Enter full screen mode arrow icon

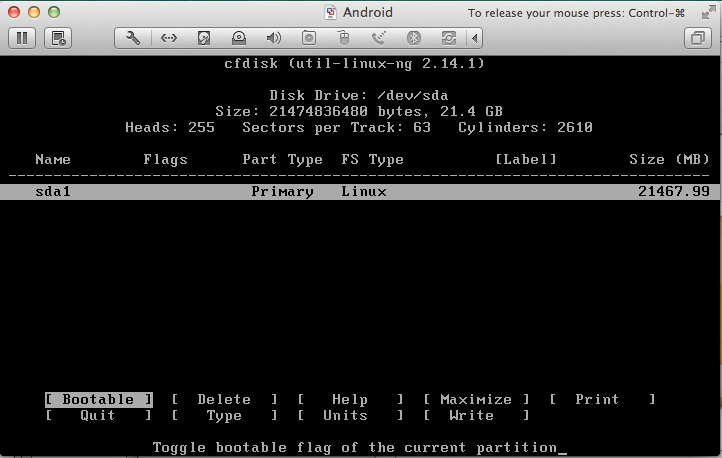(708, 12)
